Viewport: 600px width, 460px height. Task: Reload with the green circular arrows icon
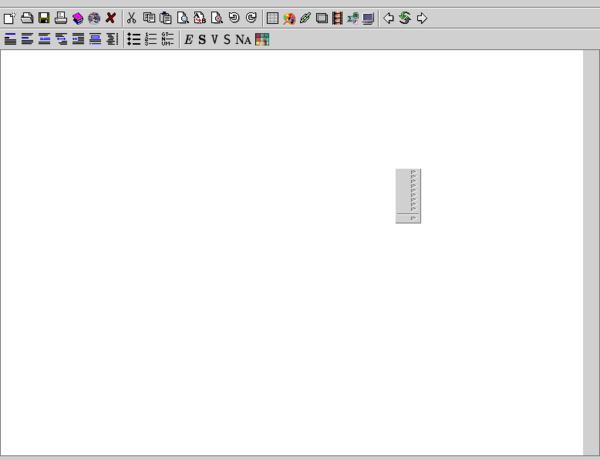(405, 18)
